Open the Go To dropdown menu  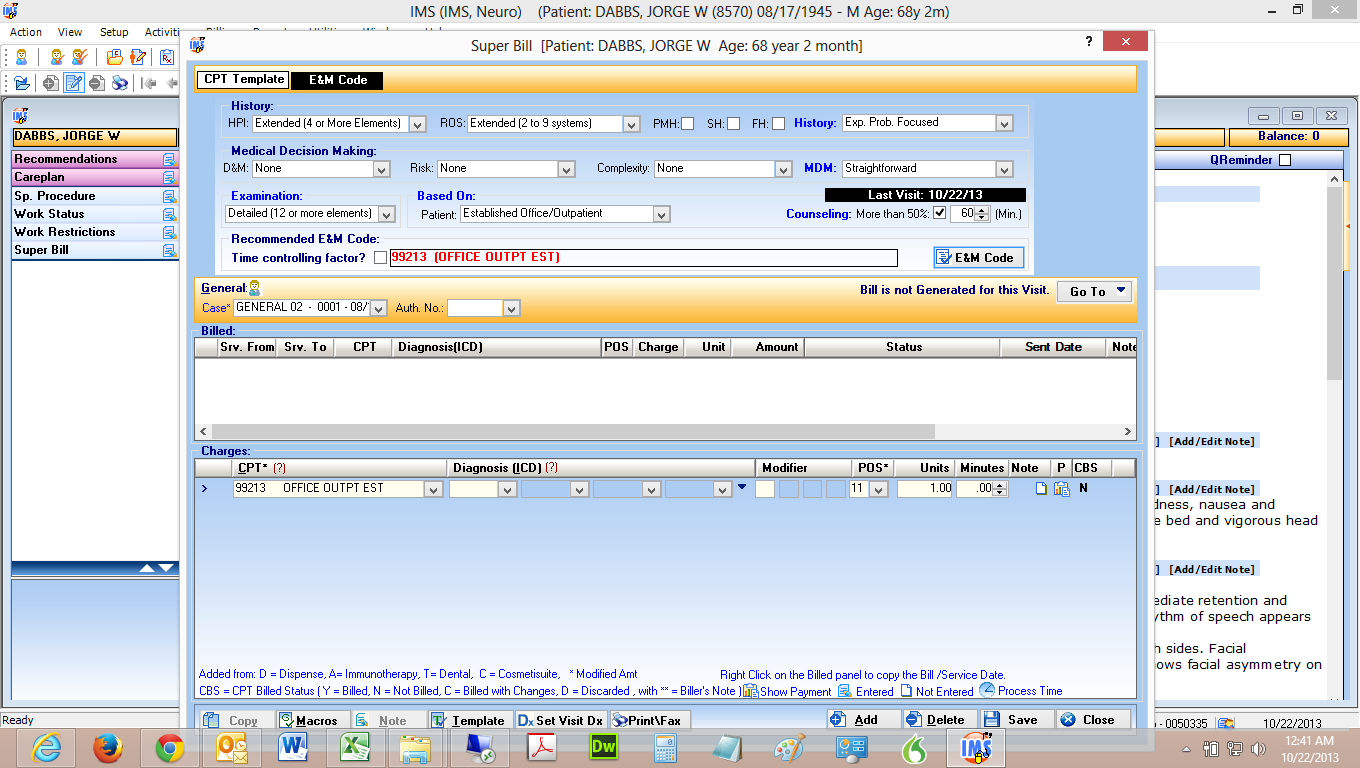point(1095,290)
